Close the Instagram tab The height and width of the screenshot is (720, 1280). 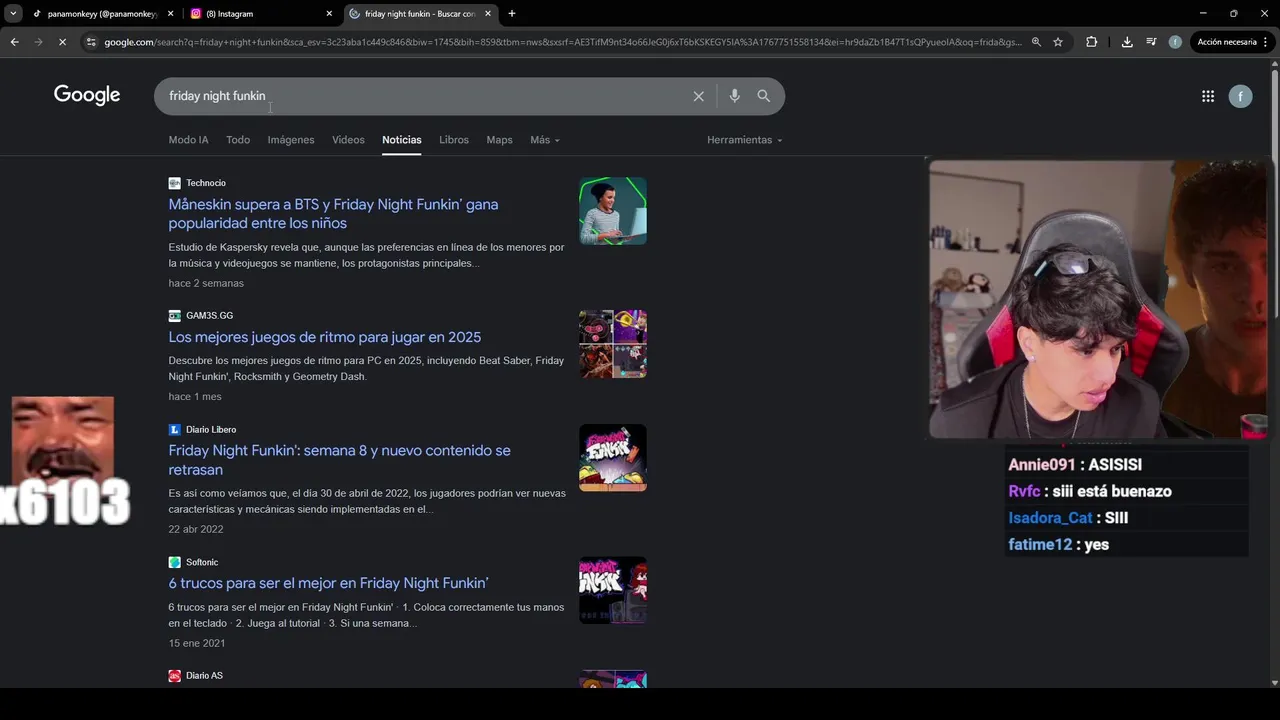tap(329, 14)
